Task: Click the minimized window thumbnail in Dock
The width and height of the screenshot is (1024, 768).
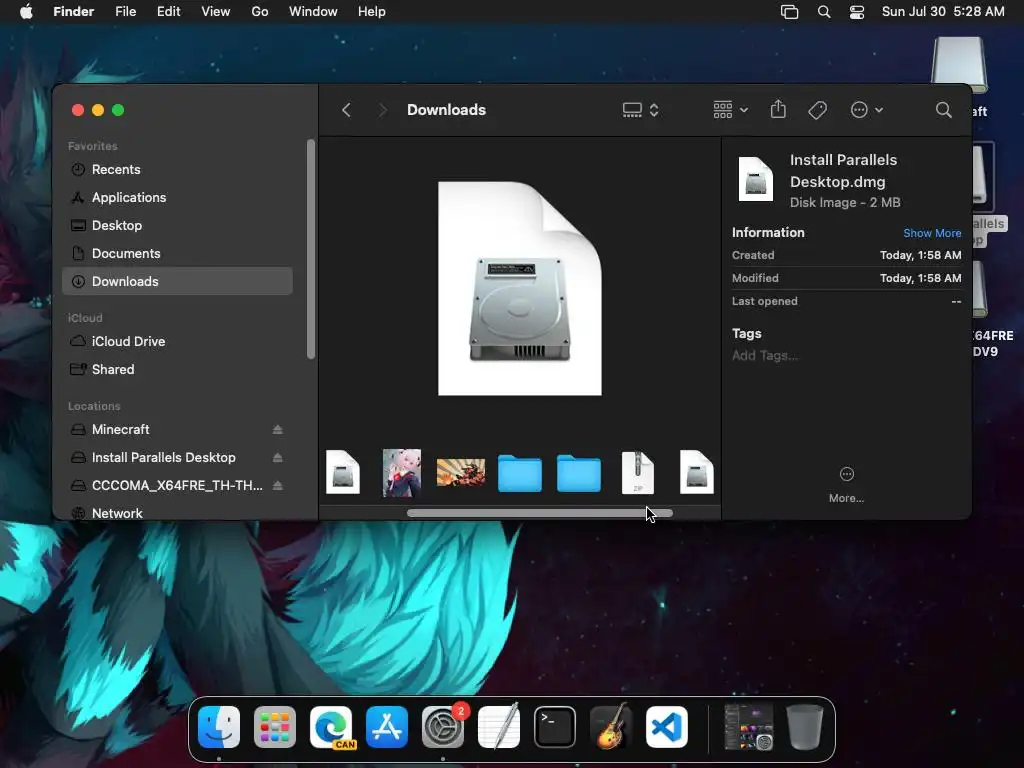Action: point(748,727)
